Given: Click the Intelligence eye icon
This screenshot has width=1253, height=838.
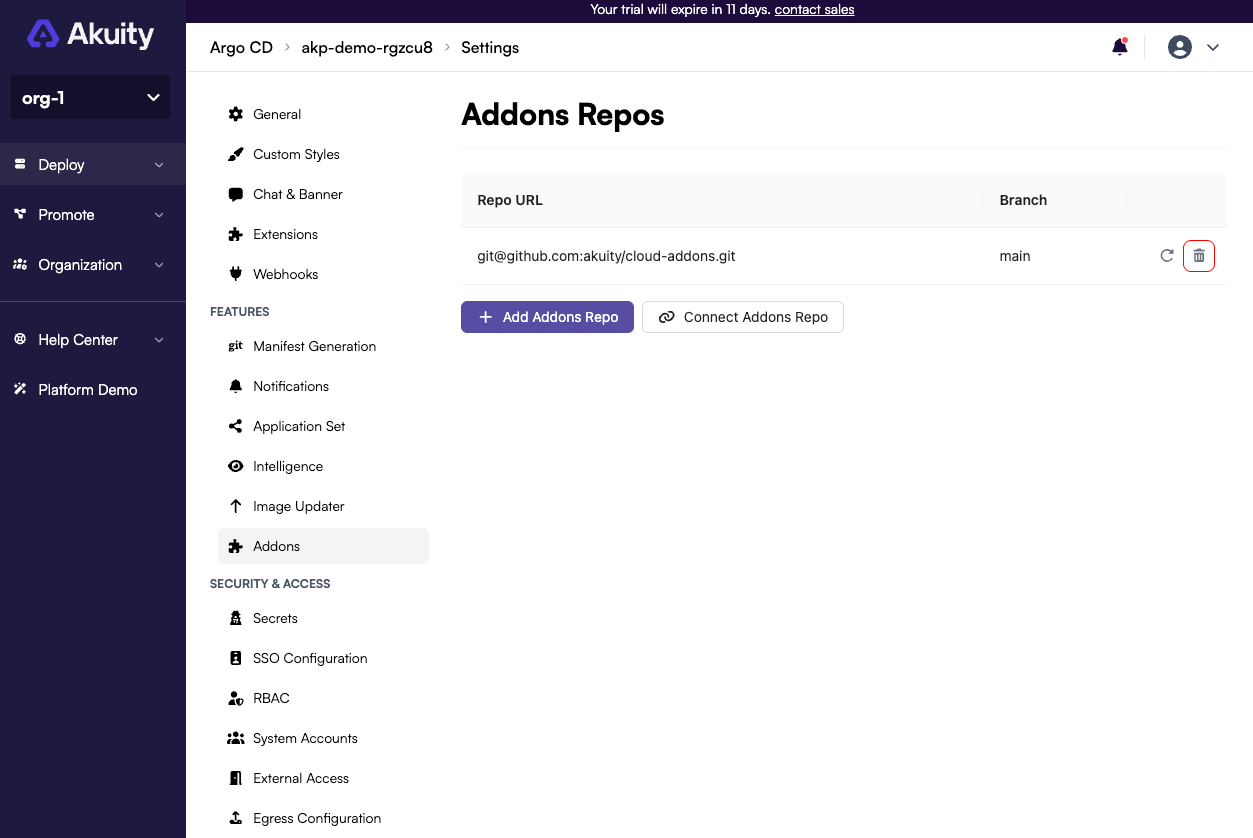Looking at the screenshot, I should click(x=235, y=466).
